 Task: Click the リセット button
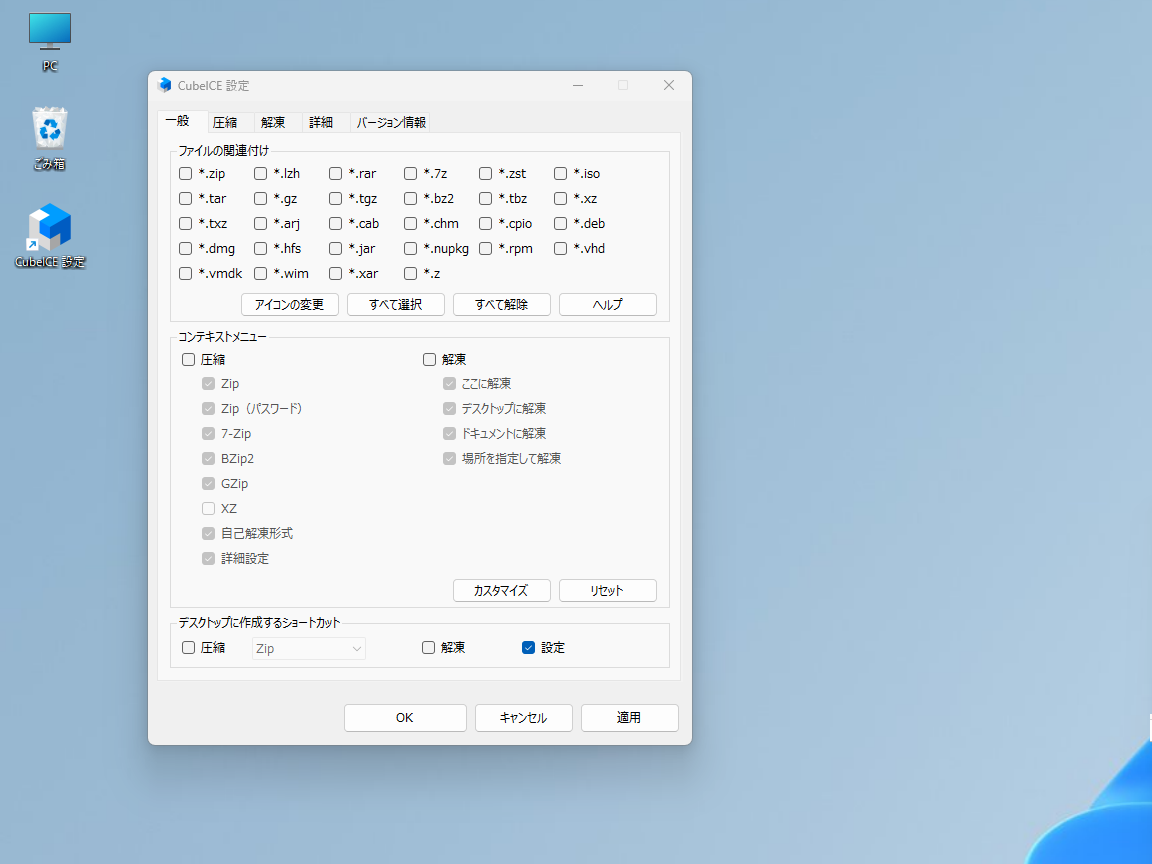point(608,590)
